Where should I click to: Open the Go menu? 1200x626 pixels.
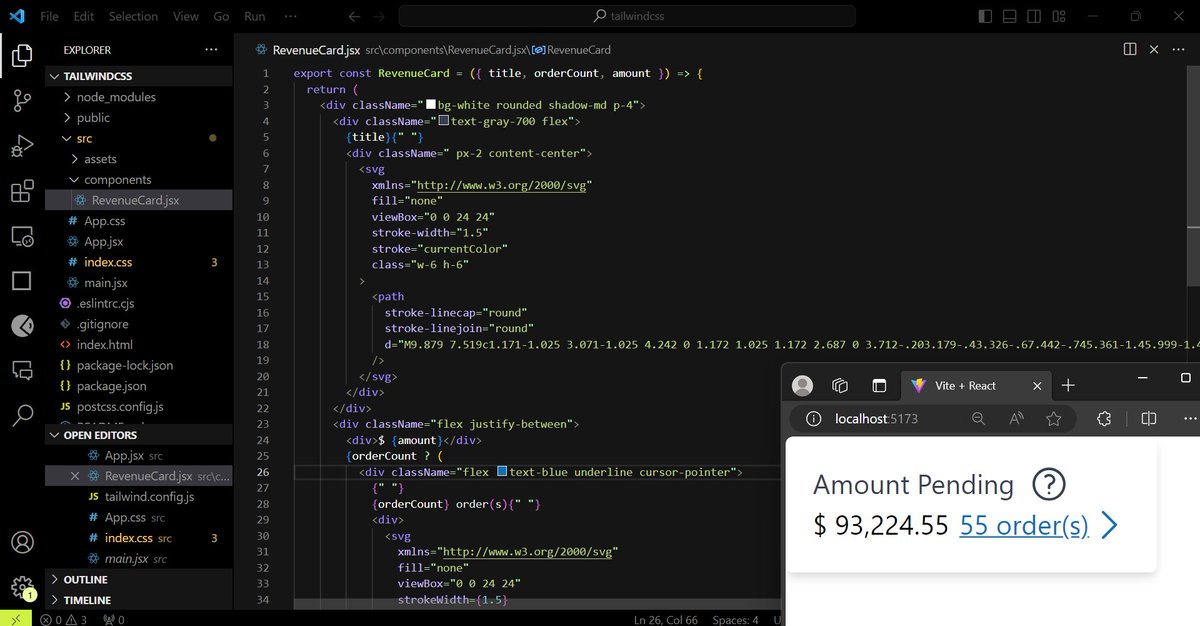222,17
